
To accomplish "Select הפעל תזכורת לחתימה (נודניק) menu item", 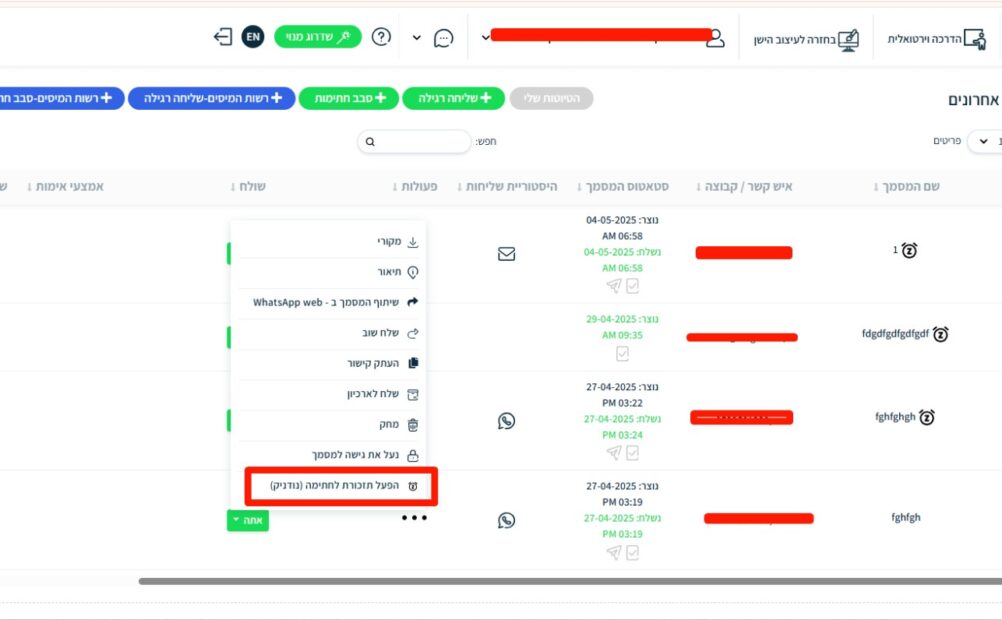I will pyautogui.click(x=340, y=485).
